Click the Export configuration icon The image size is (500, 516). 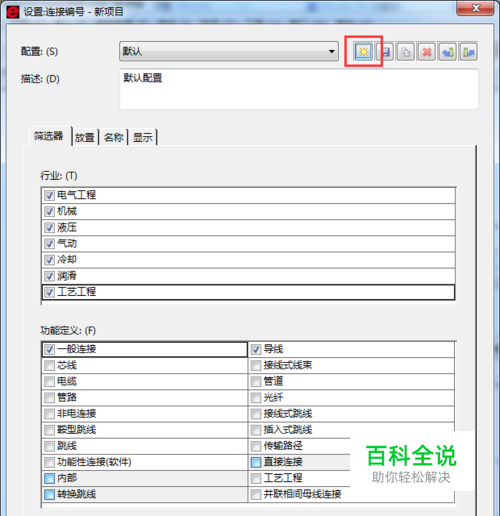pos(468,52)
